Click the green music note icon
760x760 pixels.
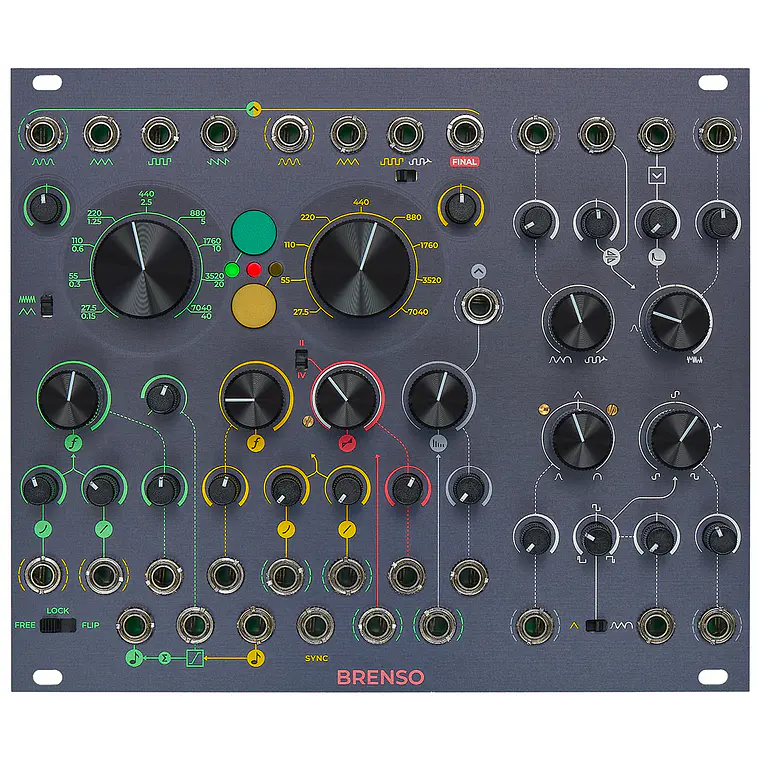[134, 658]
